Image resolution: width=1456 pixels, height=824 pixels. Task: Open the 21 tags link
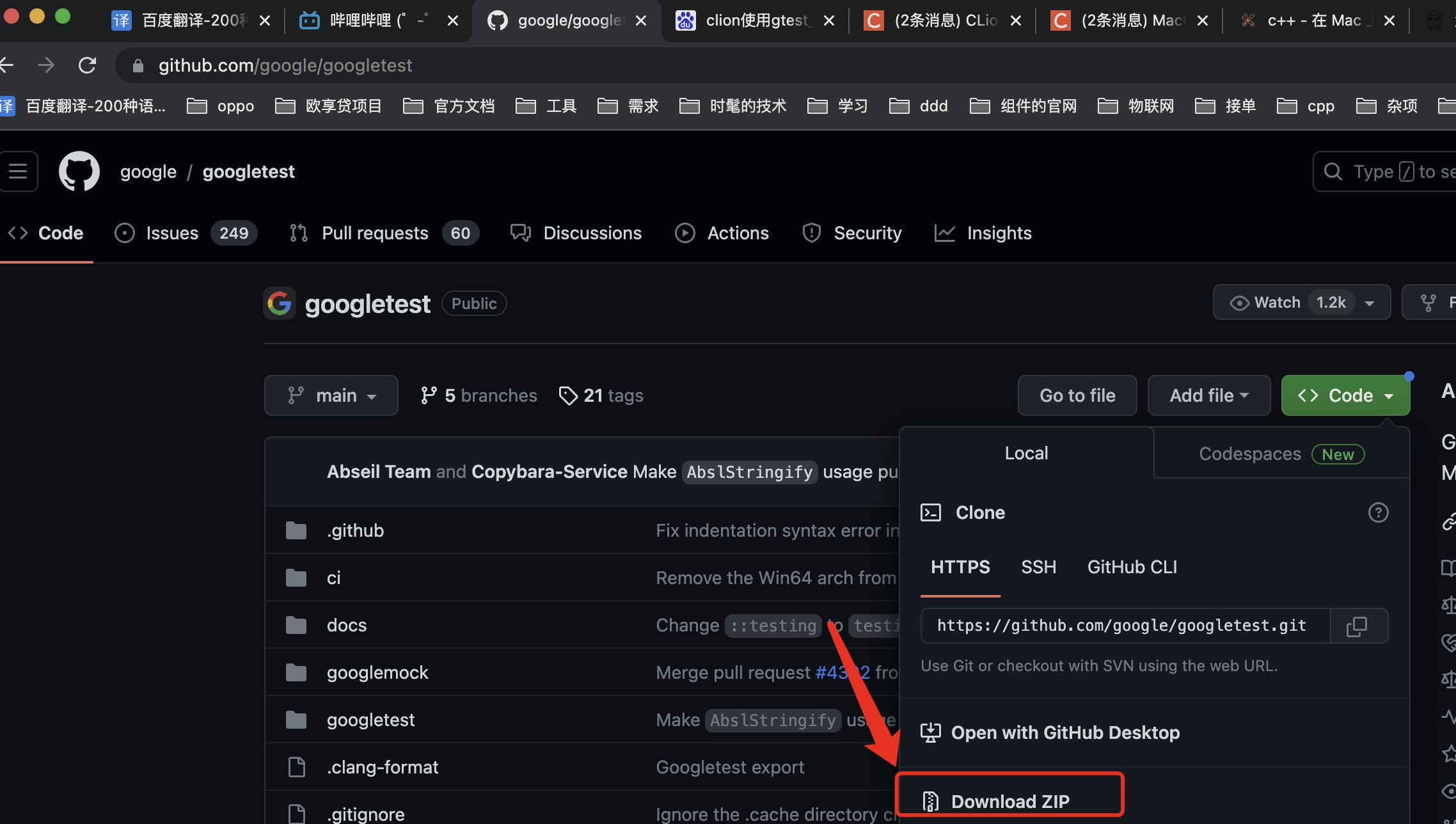pyautogui.click(x=601, y=395)
